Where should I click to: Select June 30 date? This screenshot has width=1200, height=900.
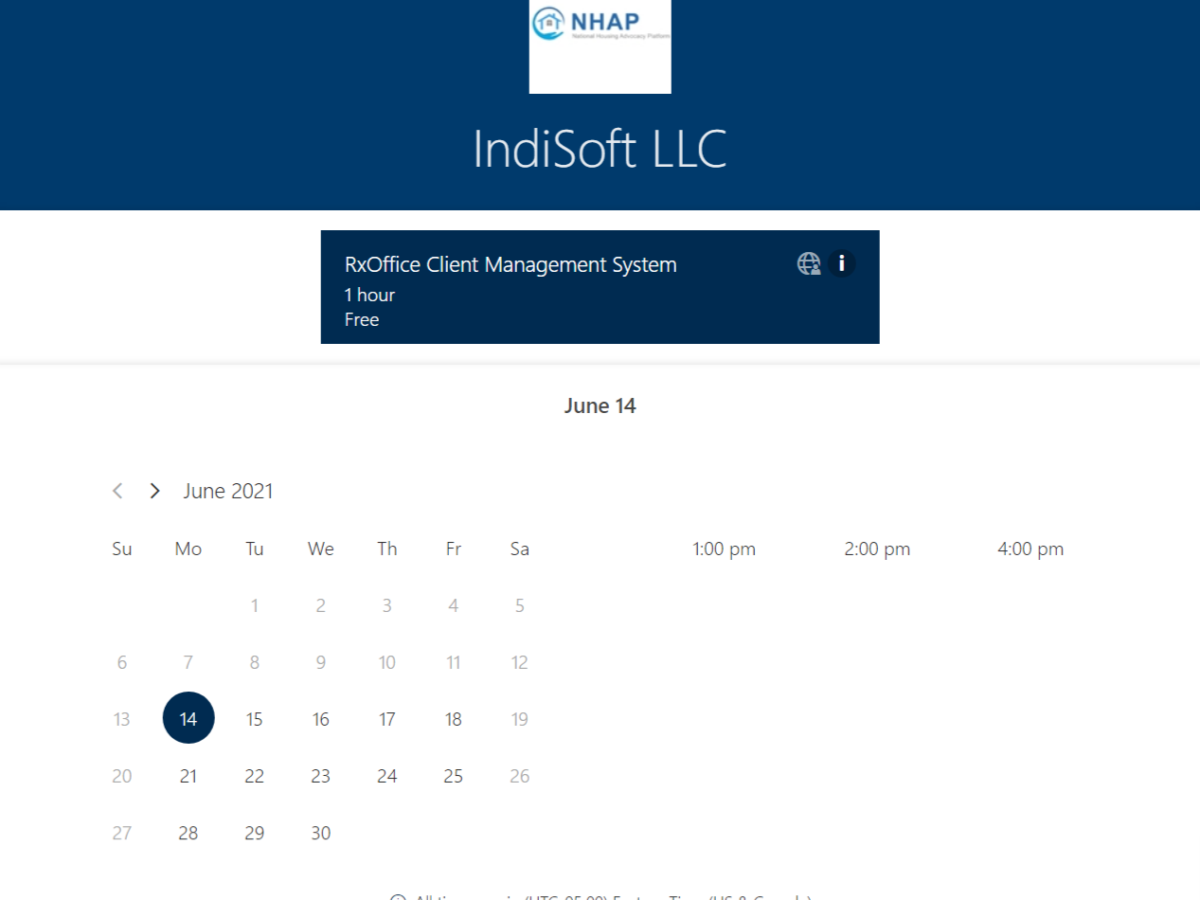(x=321, y=833)
